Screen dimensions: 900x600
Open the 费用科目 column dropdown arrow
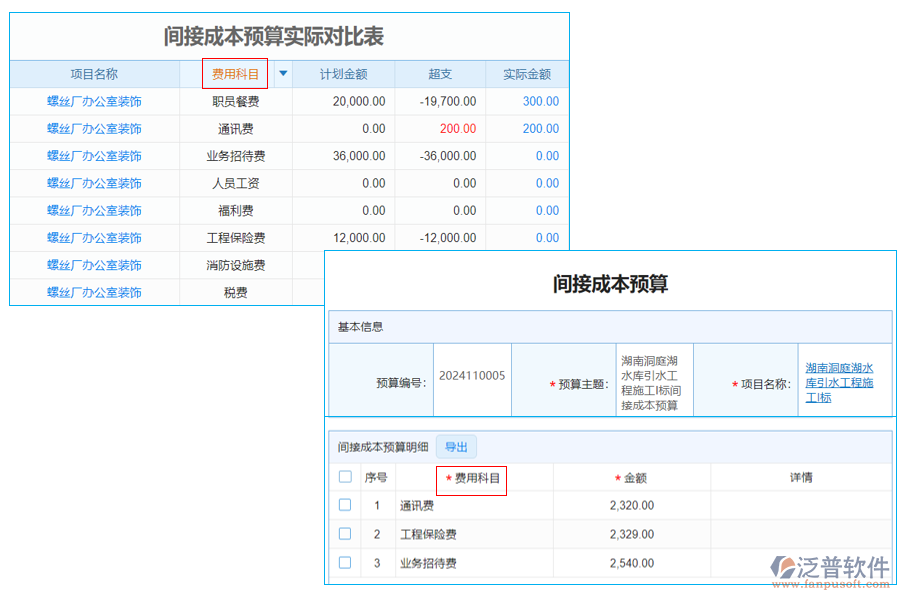[x=282, y=73]
